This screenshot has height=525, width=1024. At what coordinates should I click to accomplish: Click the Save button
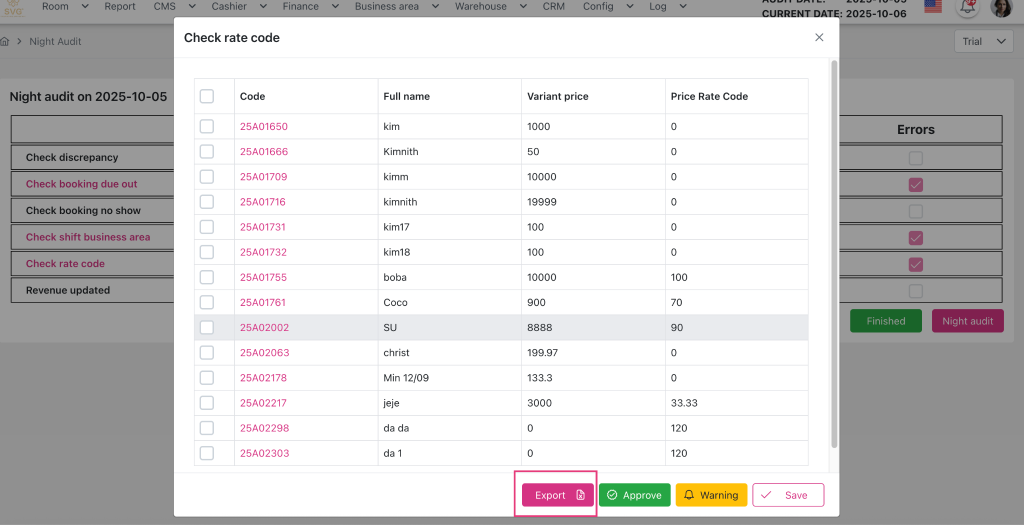[x=788, y=495]
